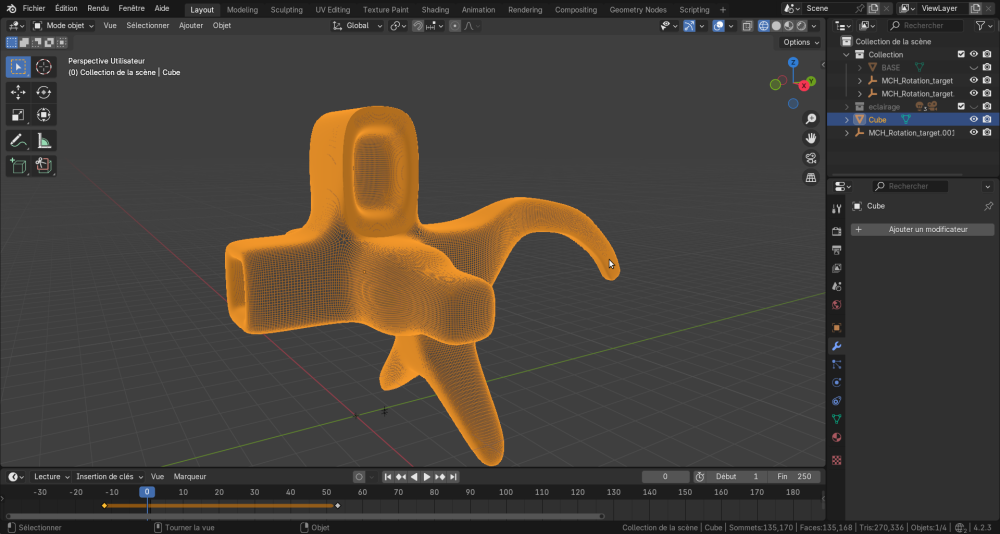Click the zoom magnifier icon in viewport

(811, 119)
